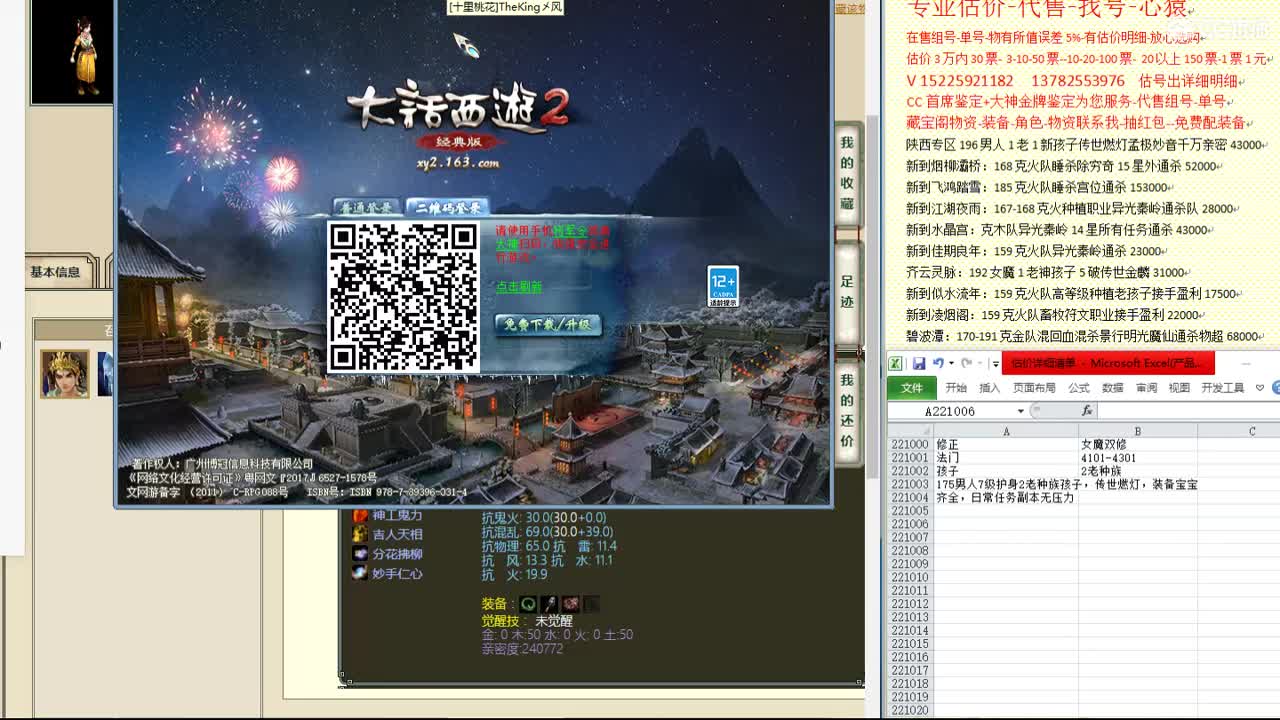Click the Excel formula bar input

tap(1189, 411)
